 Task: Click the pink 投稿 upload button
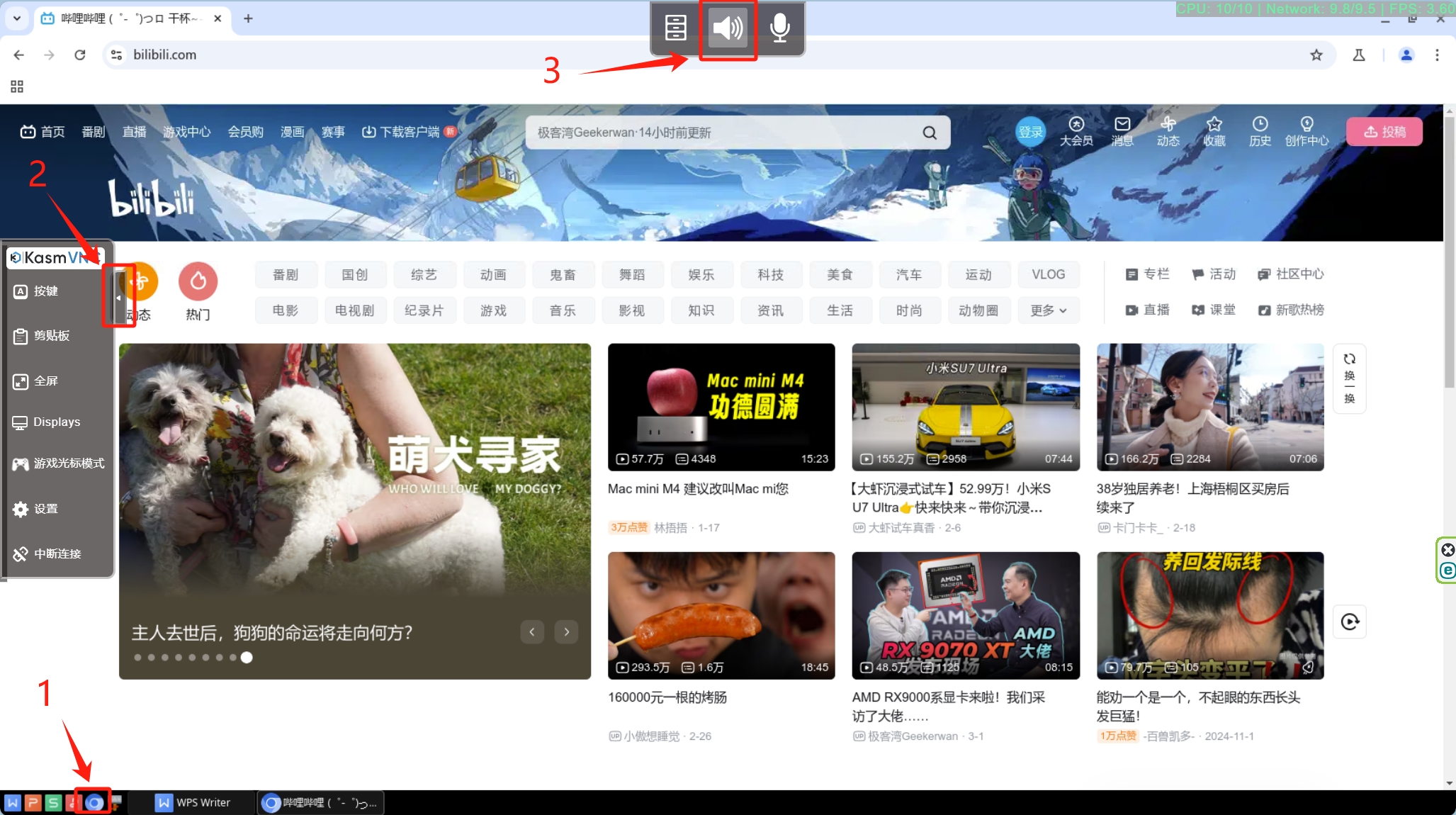(x=1384, y=132)
